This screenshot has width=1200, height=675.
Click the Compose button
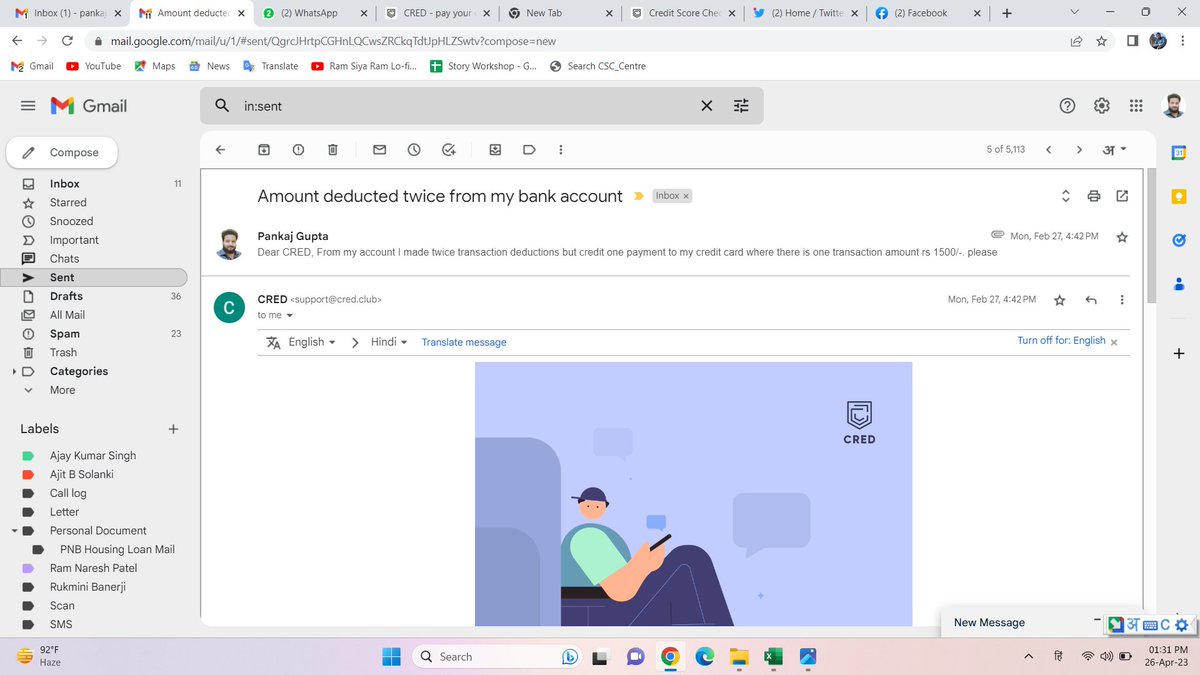pyautogui.click(x=61, y=153)
